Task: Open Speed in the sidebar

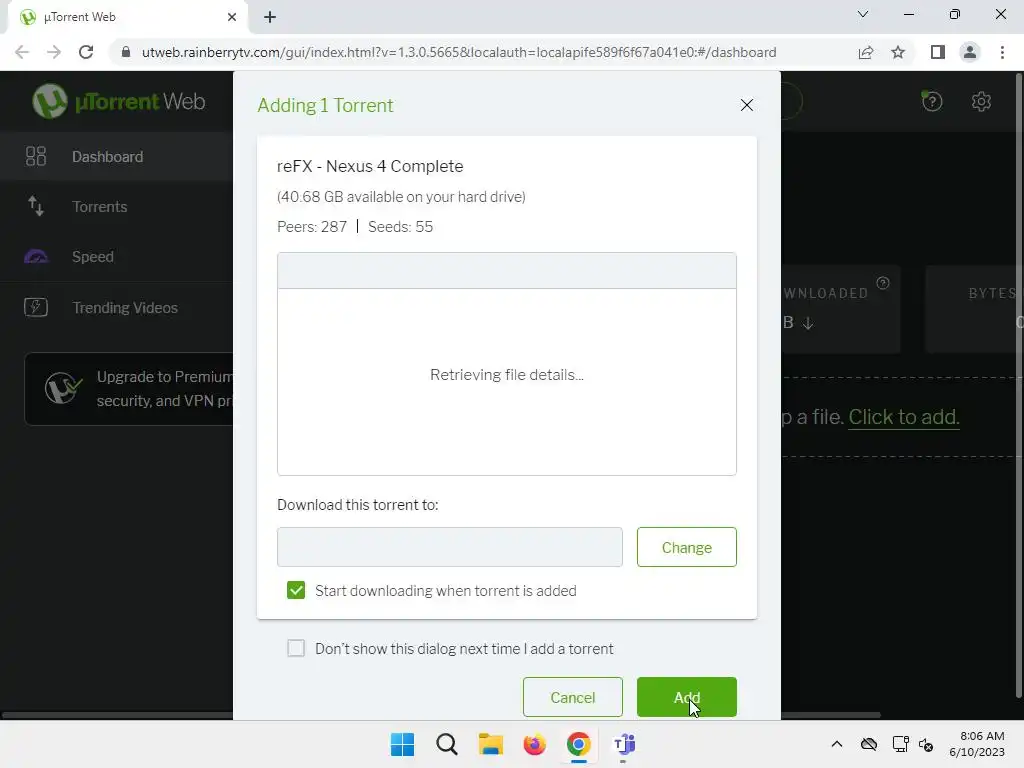Action: click(x=116, y=257)
